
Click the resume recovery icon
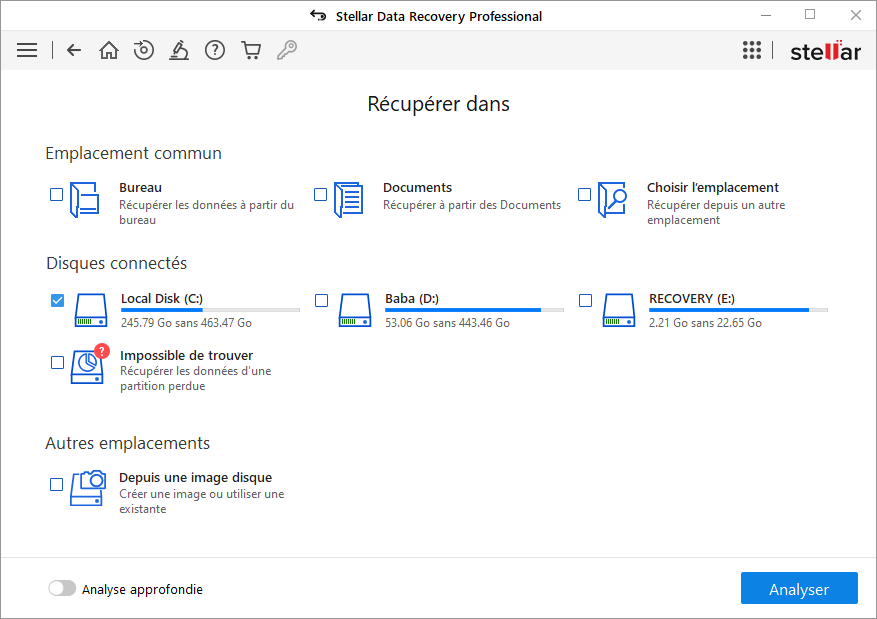click(x=144, y=50)
